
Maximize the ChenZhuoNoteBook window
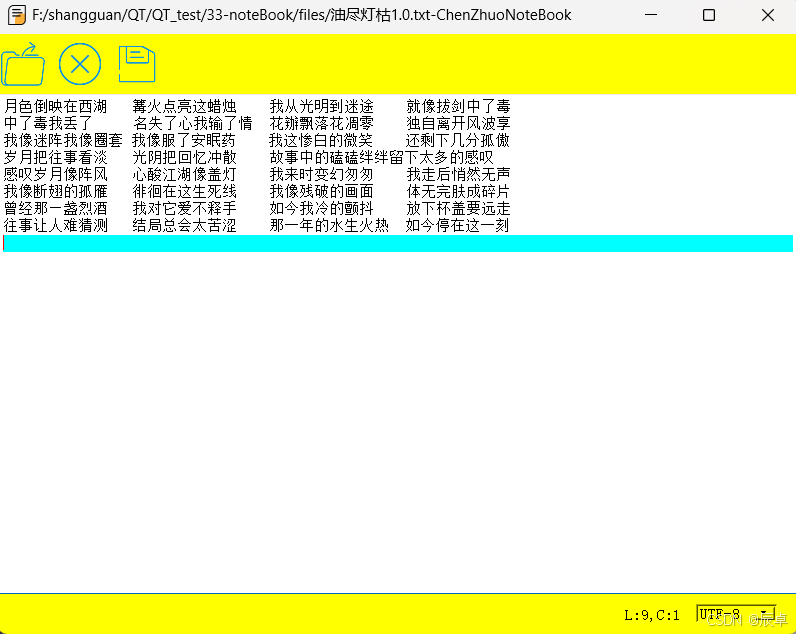(x=709, y=15)
